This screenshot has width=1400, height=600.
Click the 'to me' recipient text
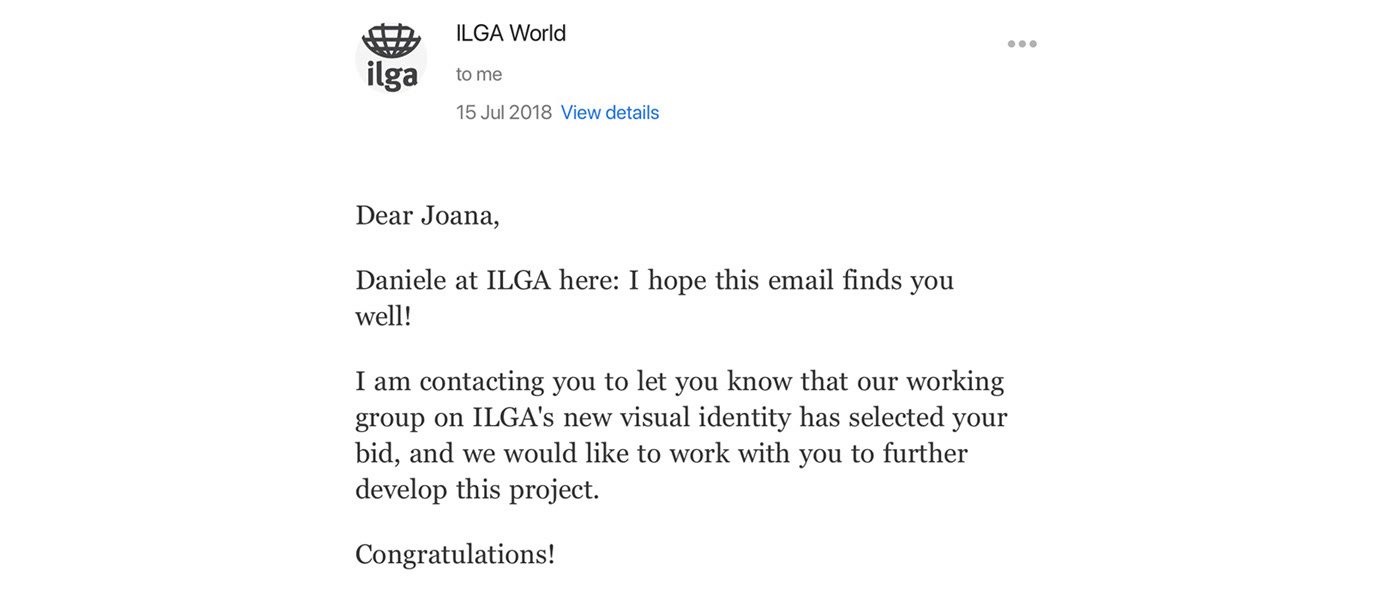click(x=479, y=74)
